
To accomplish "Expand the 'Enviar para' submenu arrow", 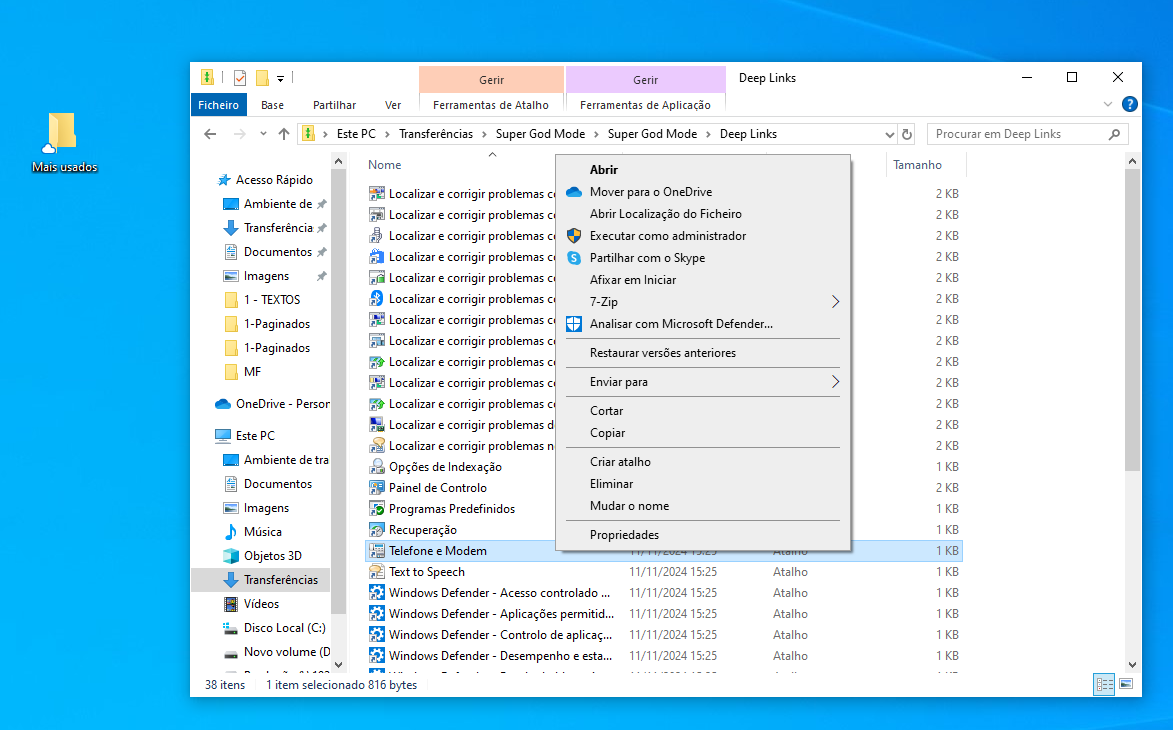I will coord(836,382).
